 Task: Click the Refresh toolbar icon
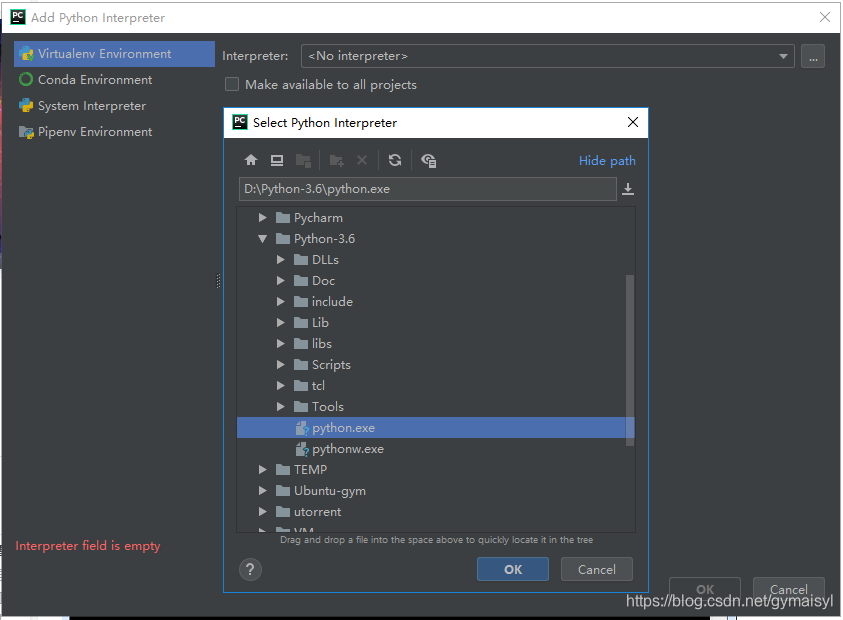395,160
